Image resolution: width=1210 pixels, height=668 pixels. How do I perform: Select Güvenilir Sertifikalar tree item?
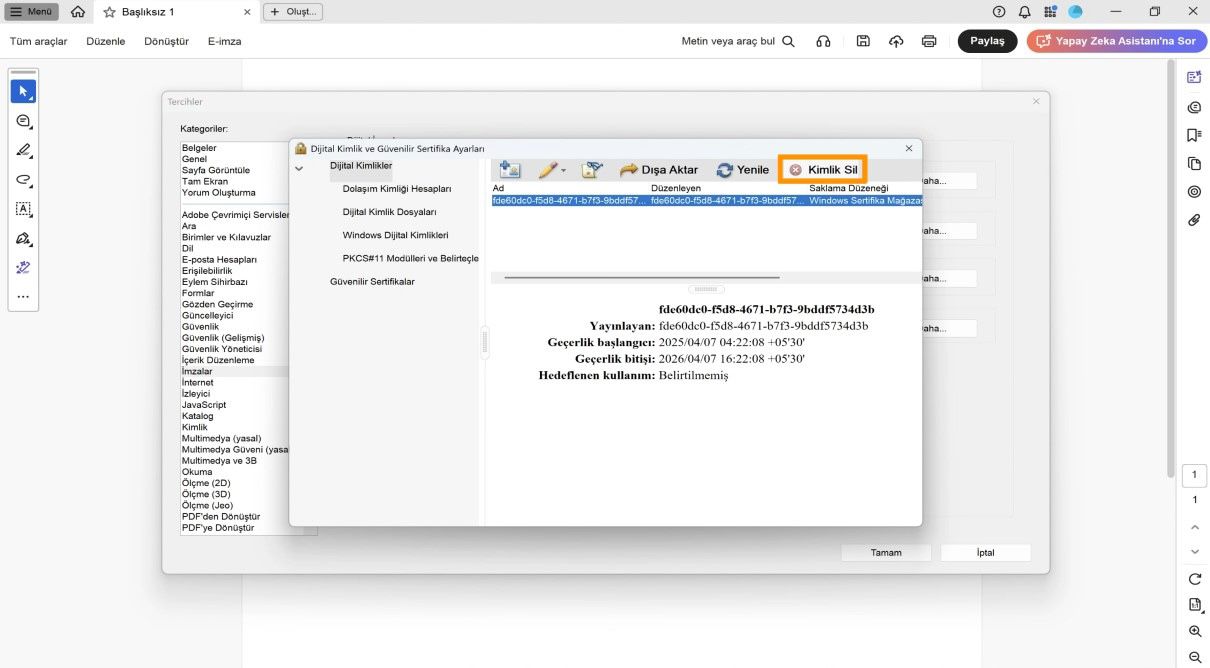[372, 281]
